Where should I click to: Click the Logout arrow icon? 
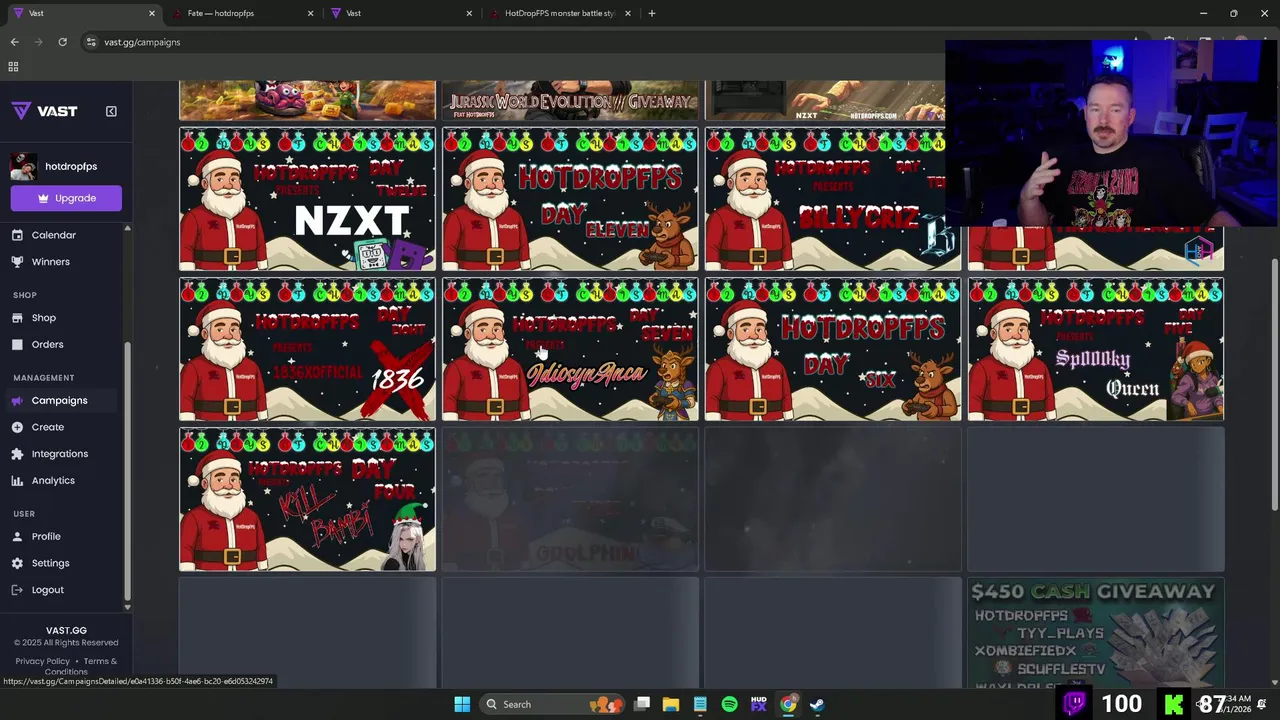pyautogui.click(x=17, y=590)
